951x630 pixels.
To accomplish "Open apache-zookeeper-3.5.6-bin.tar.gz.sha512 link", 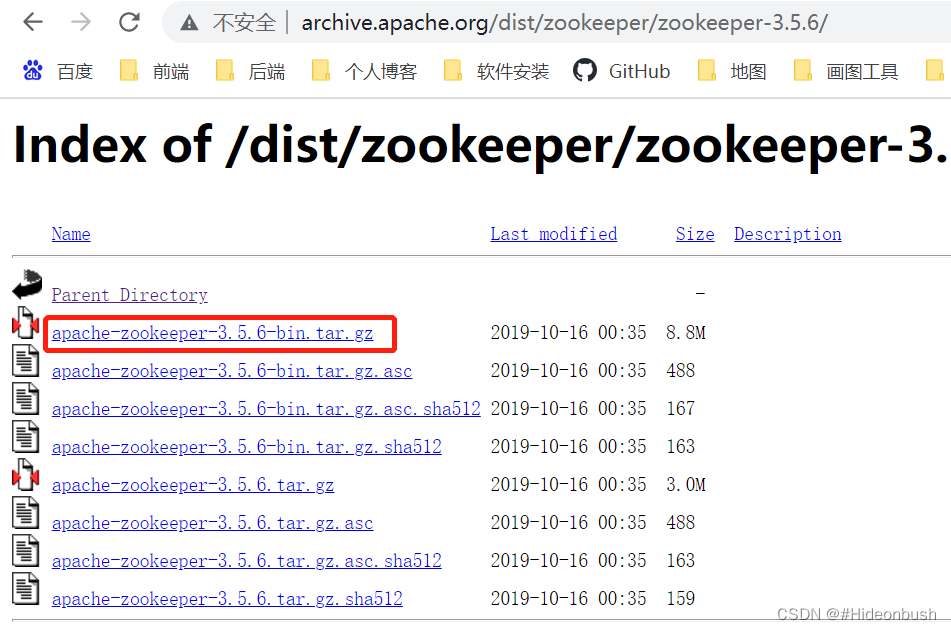I will tap(247, 447).
